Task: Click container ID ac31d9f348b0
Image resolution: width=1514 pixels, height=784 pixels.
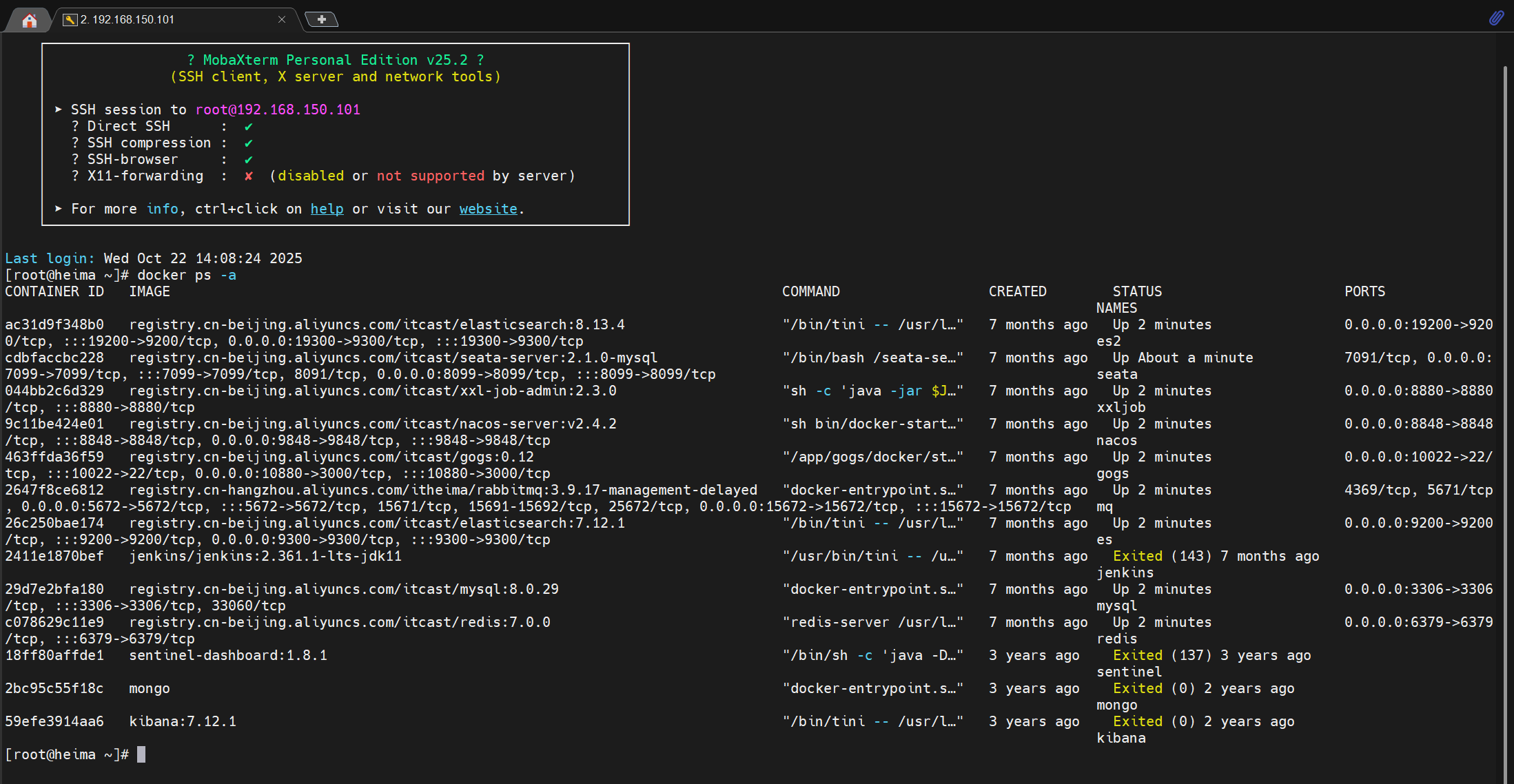Action: (x=54, y=324)
